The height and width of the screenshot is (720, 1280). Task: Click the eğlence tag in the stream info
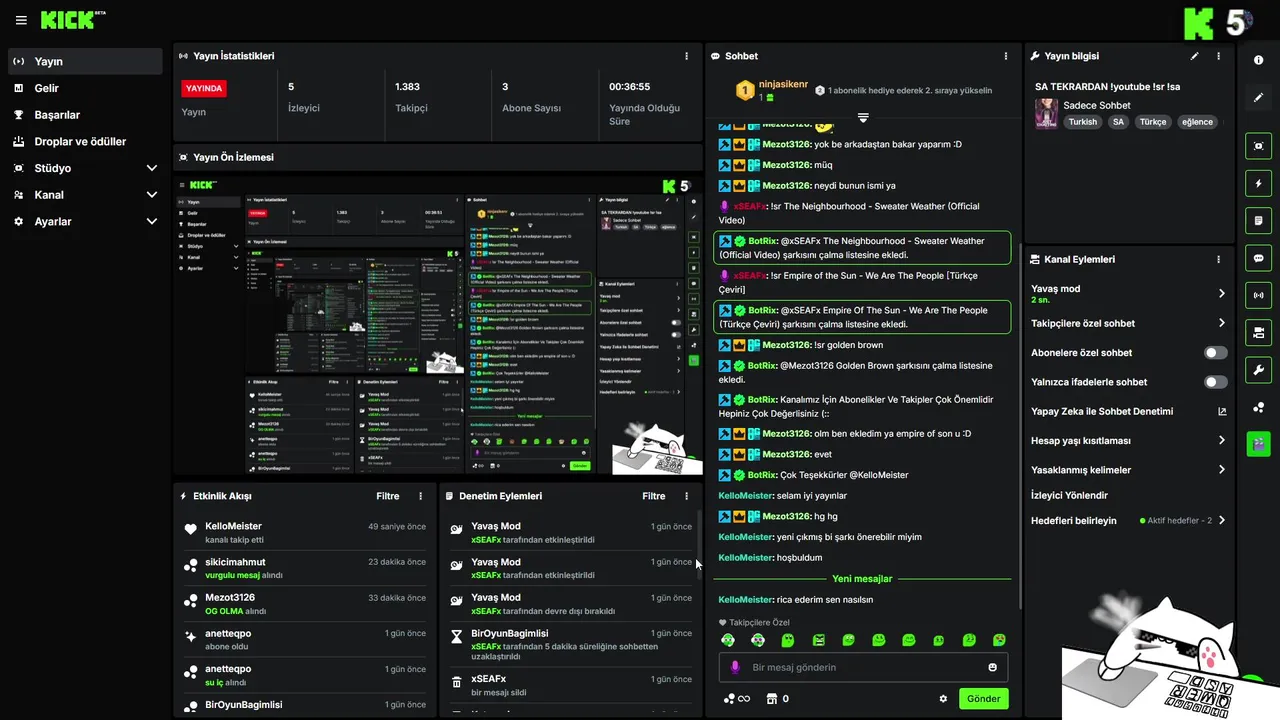[x=1197, y=122]
